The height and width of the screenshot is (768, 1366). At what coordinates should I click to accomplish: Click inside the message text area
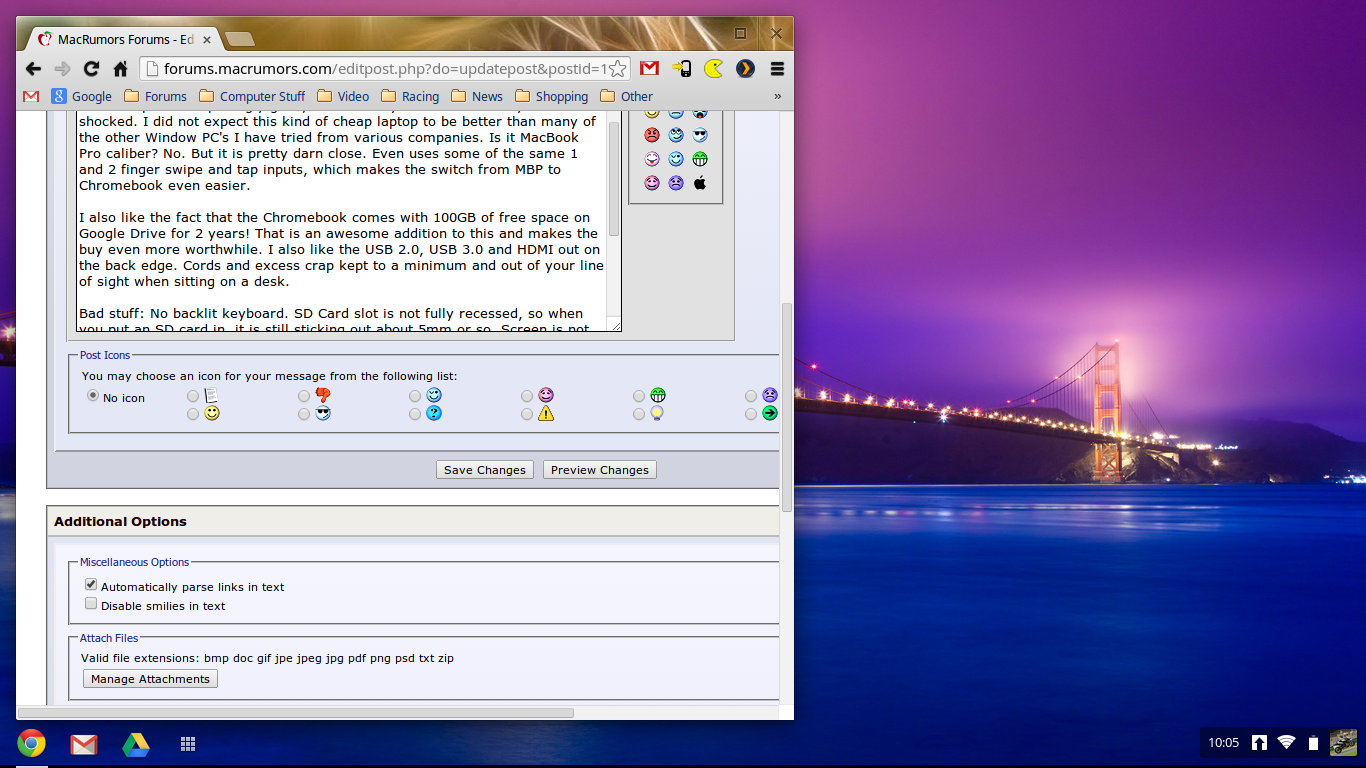pos(342,220)
